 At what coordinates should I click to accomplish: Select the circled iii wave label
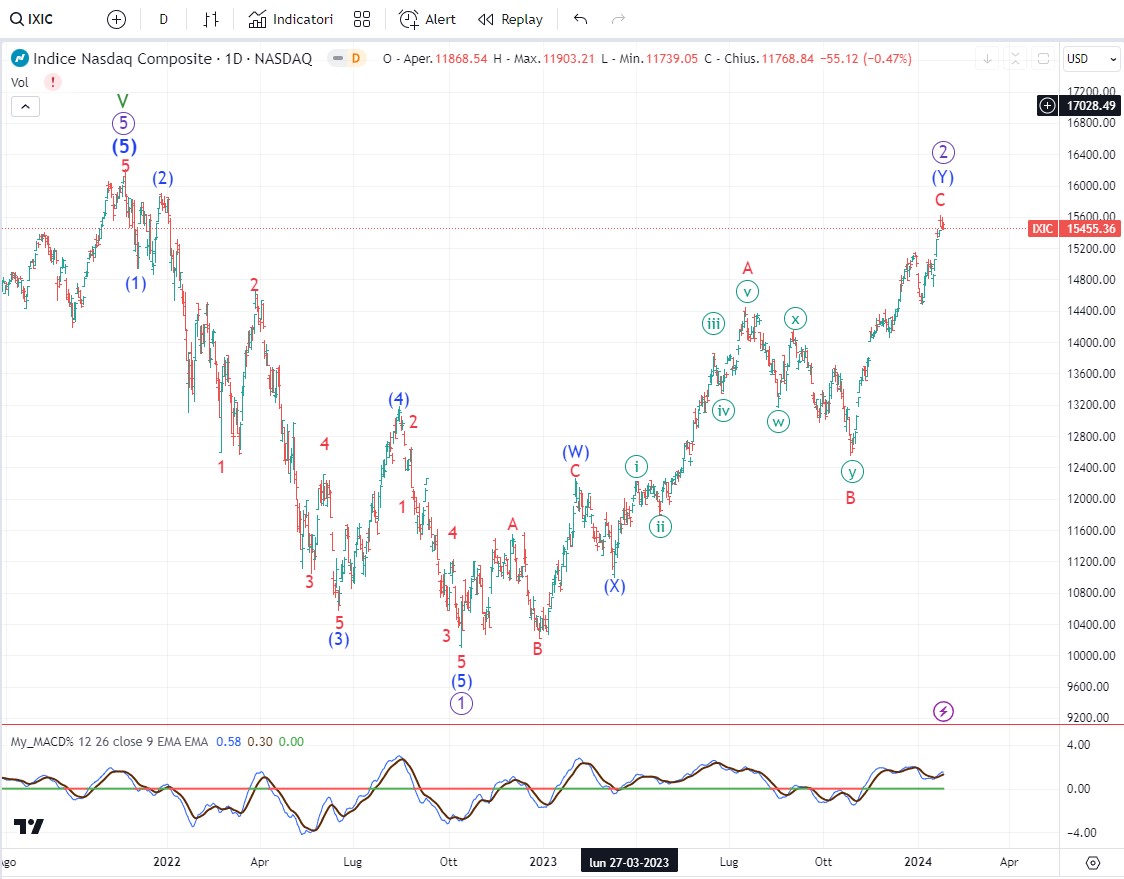pos(713,323)
